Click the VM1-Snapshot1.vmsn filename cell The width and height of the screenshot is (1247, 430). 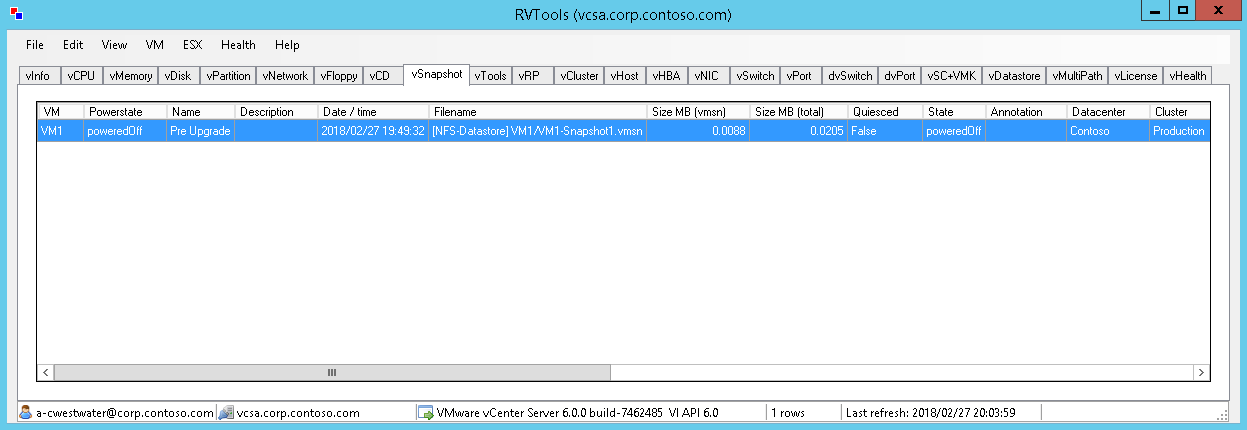[x=538, y=131]
